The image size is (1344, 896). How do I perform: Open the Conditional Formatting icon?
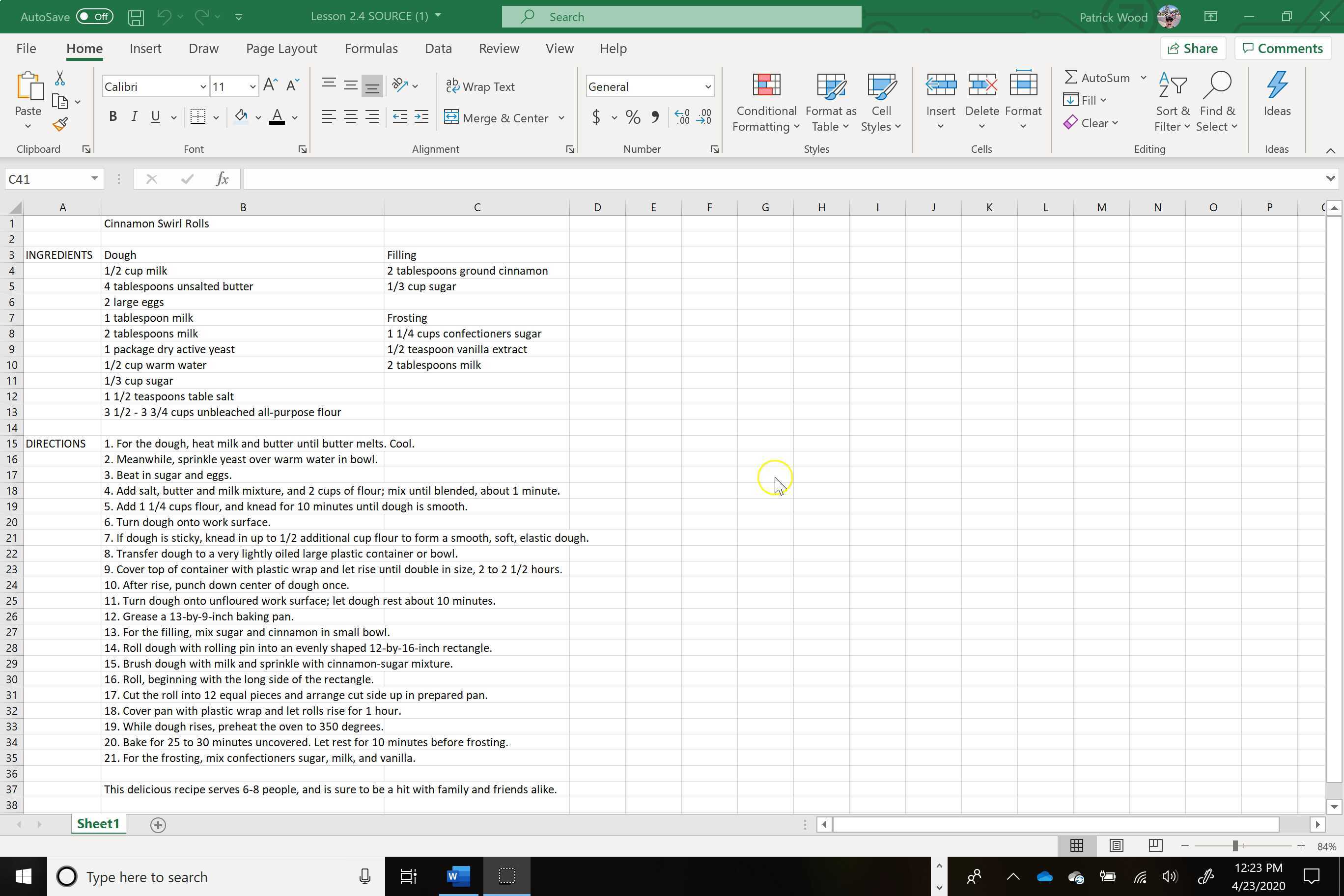click(766, 85)
